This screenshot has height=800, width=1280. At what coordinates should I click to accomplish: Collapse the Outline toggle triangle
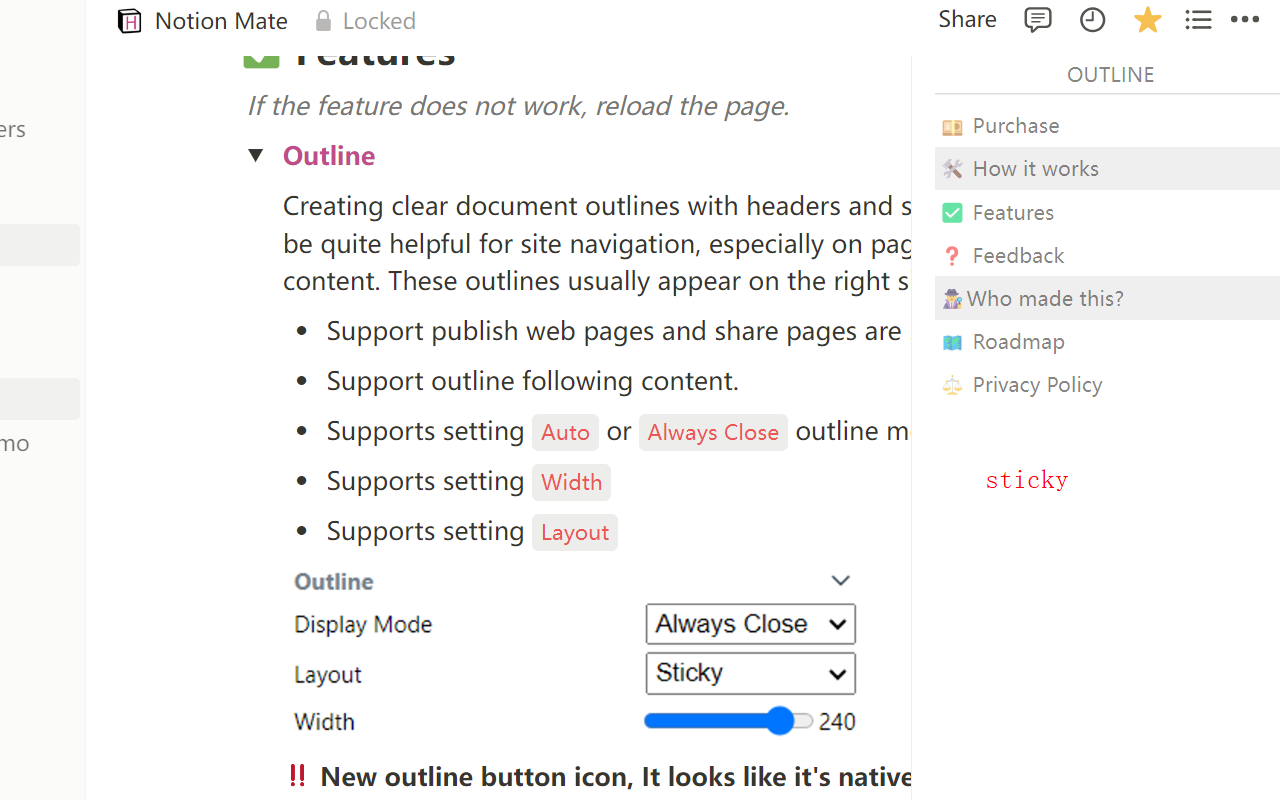[x=256, y=155]
